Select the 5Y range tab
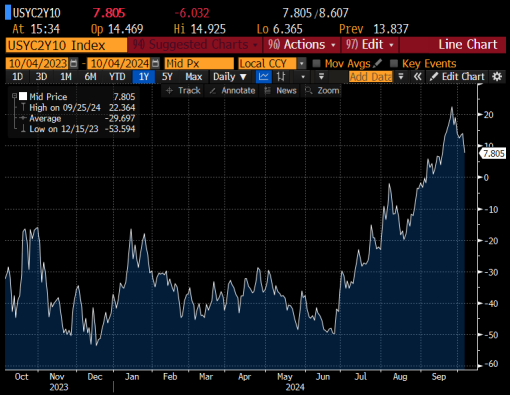Screen dimensions: 510x395 click(x=167, y=77)
